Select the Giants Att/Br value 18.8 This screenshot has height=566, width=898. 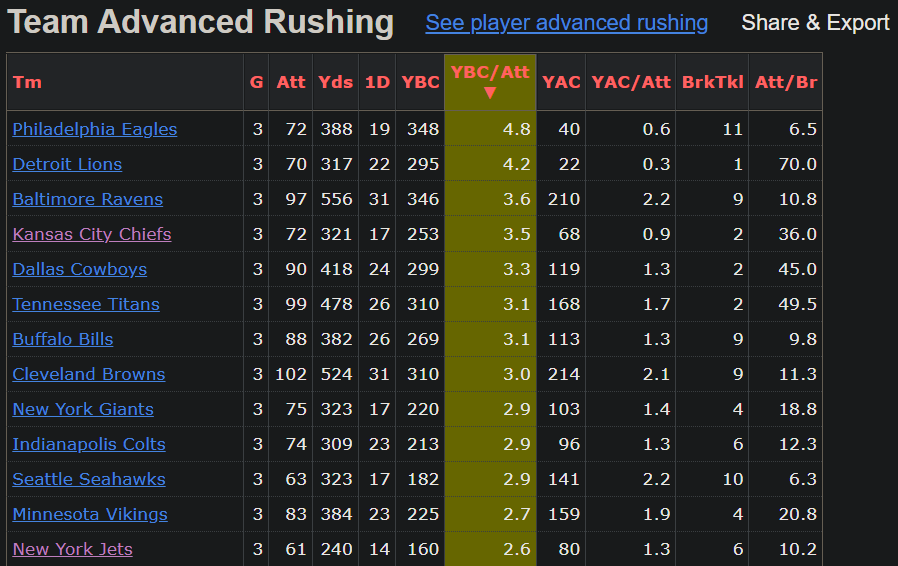798,409
